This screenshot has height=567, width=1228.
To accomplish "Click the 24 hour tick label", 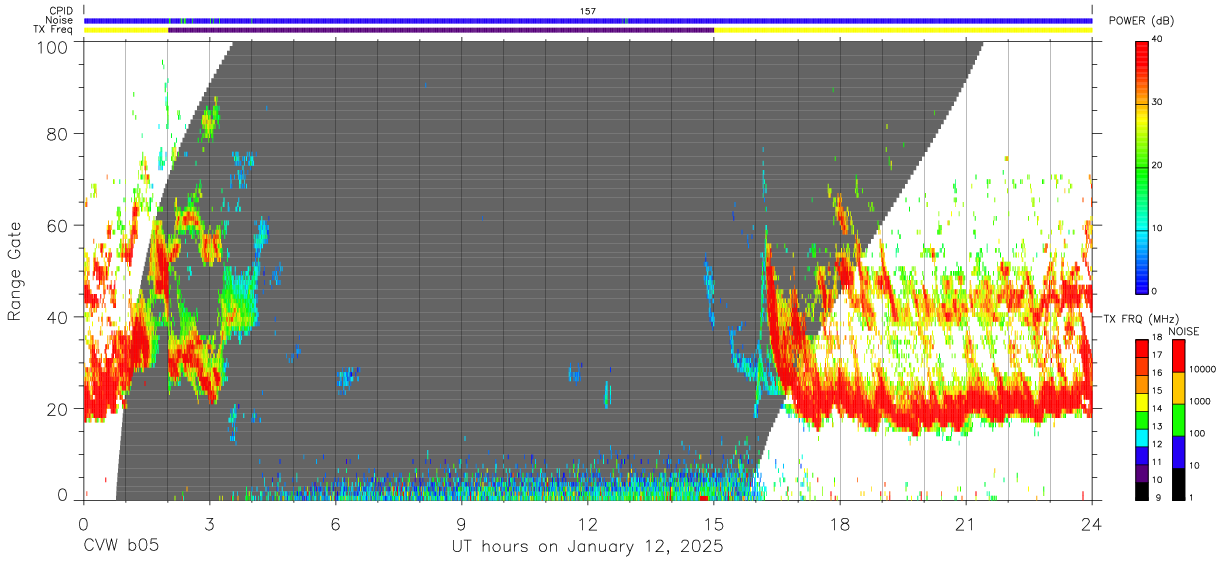I will tap(1092, 525).
